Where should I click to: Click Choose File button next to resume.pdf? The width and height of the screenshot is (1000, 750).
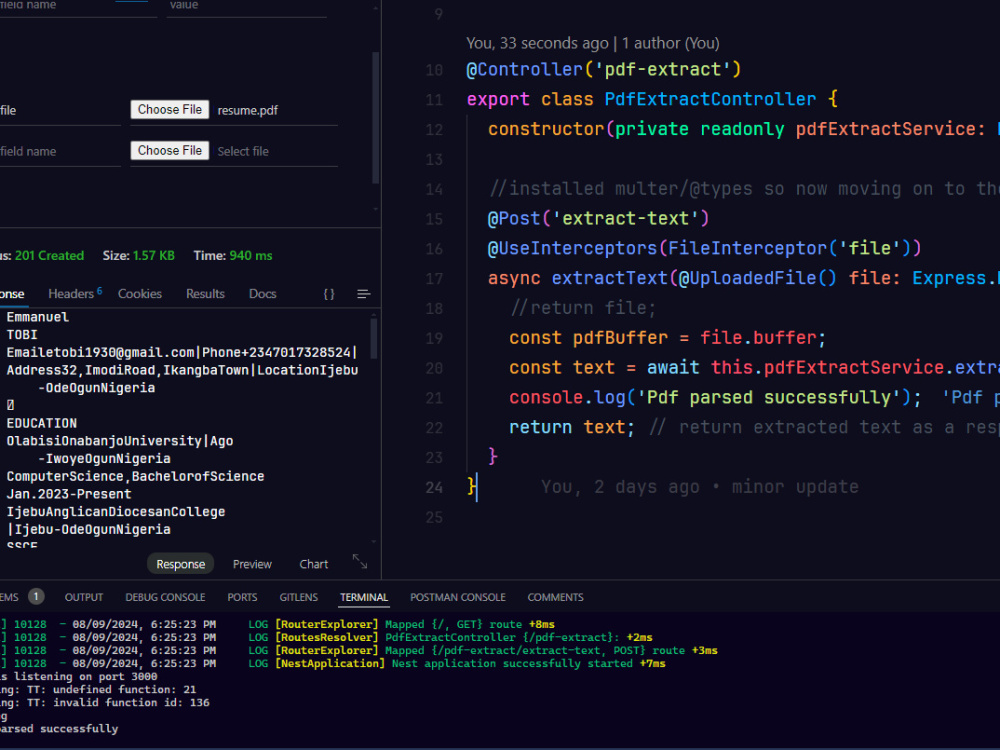(x=170, y=110)
